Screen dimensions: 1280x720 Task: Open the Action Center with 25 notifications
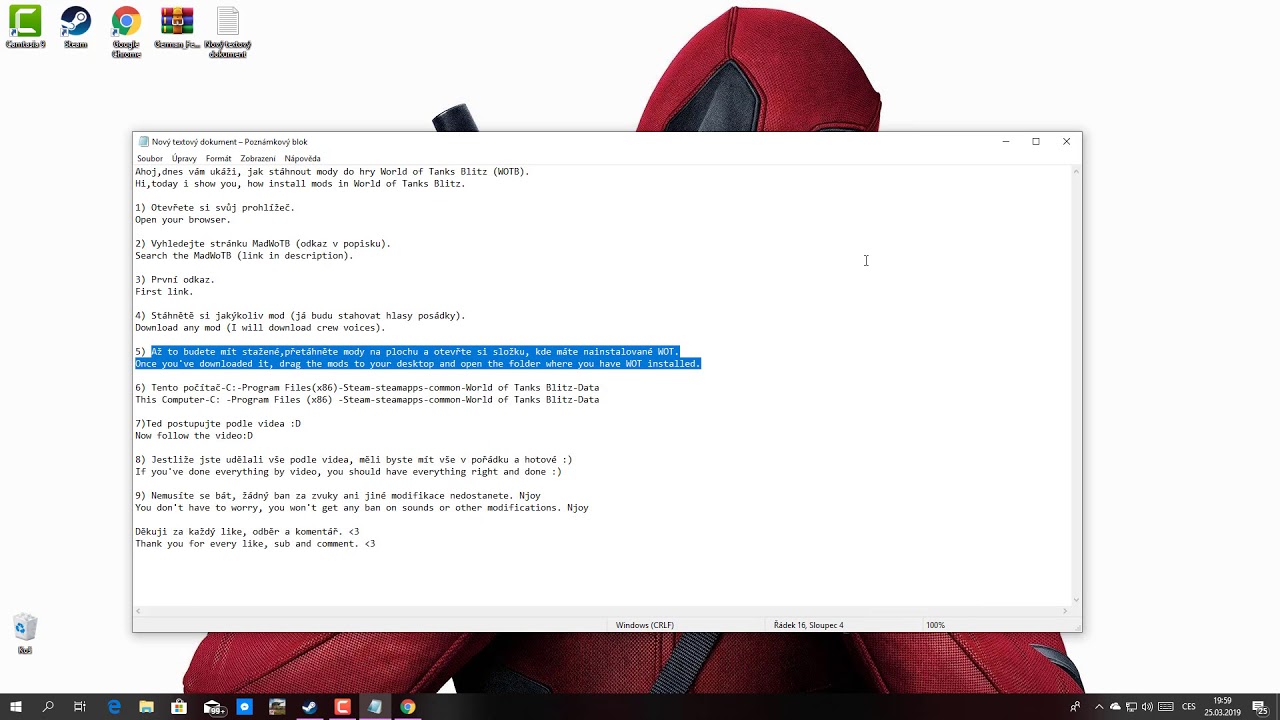(1261, 707)
